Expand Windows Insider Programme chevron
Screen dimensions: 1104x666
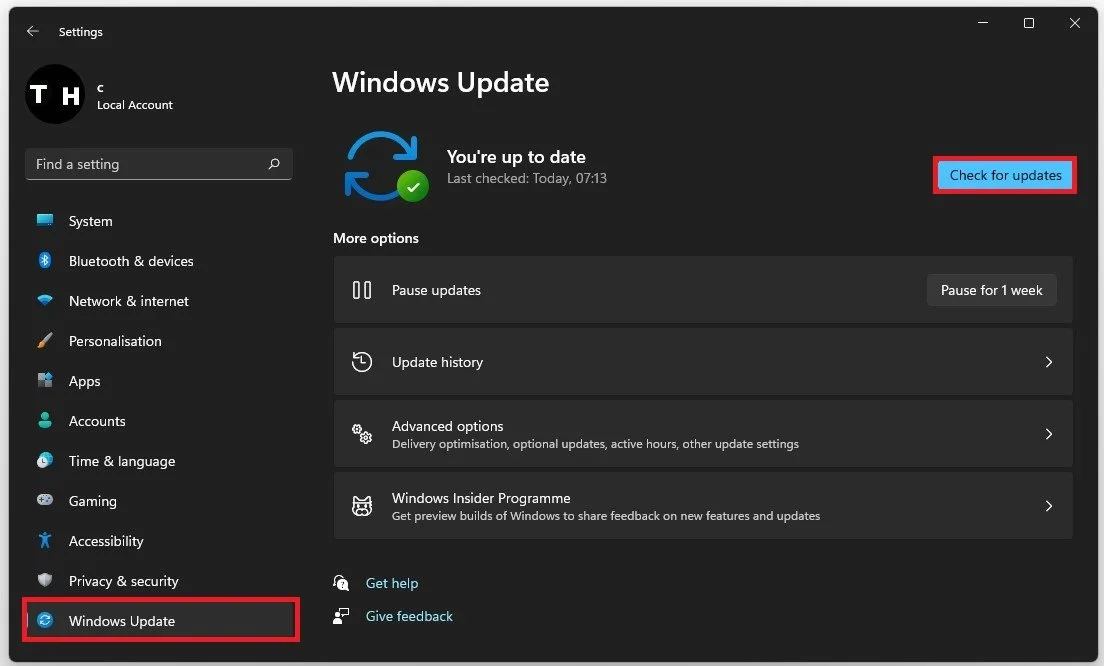coord(1048,505)
